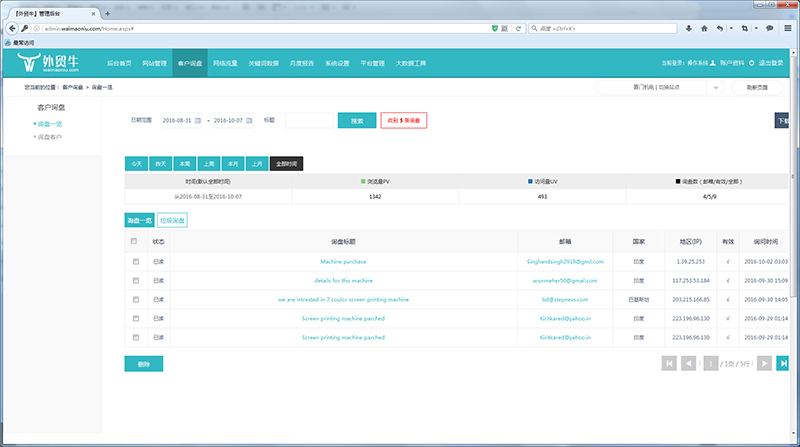Go to the previous page arrow
The width and height of the screenshot is (800, 447).
point(688,363)
